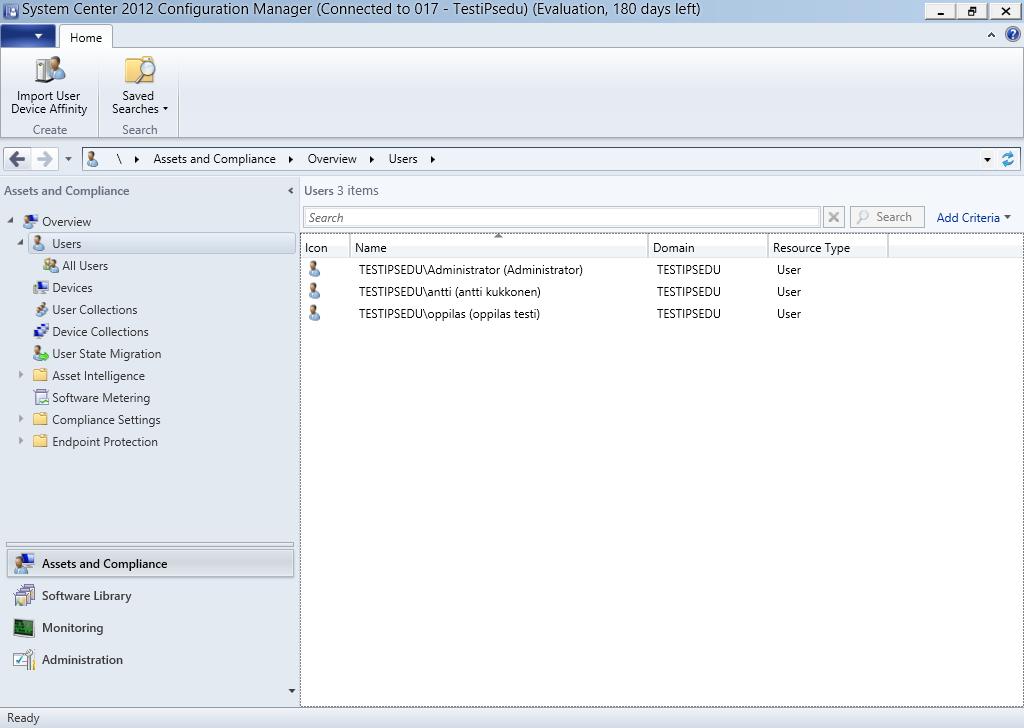Click into the Search input field

562,217
